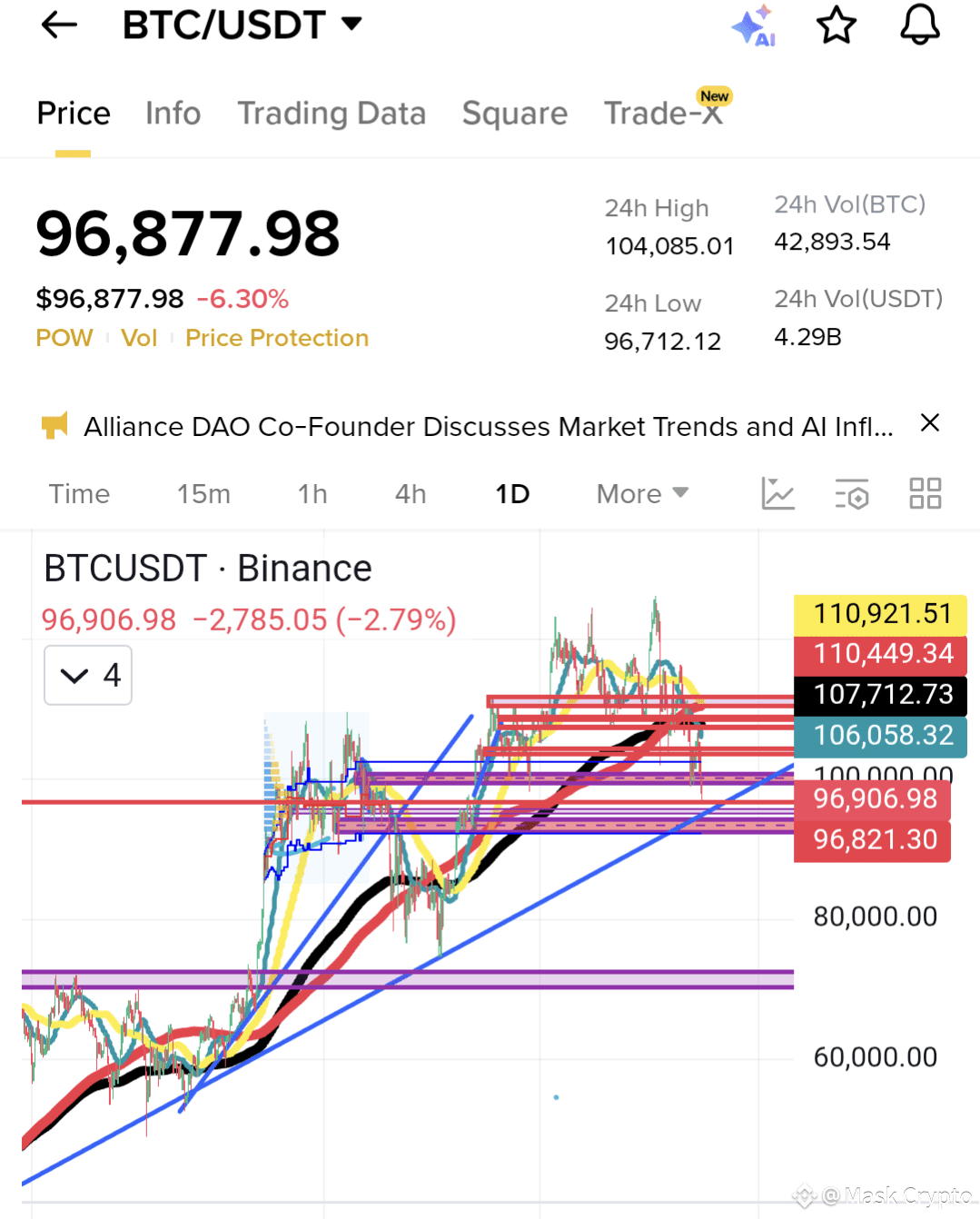
Task: Select the black 107,712.73 price label
Action: [881, 695]
